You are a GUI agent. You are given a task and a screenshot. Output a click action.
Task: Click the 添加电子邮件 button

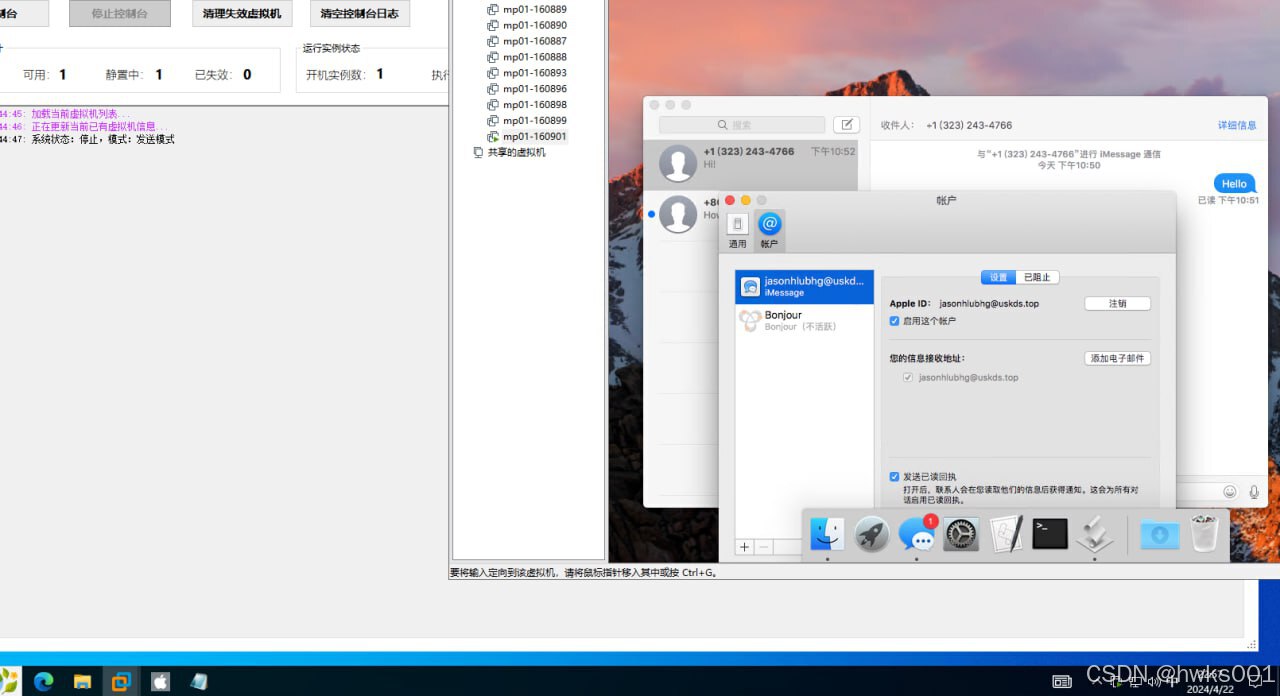coord(1117,358)
